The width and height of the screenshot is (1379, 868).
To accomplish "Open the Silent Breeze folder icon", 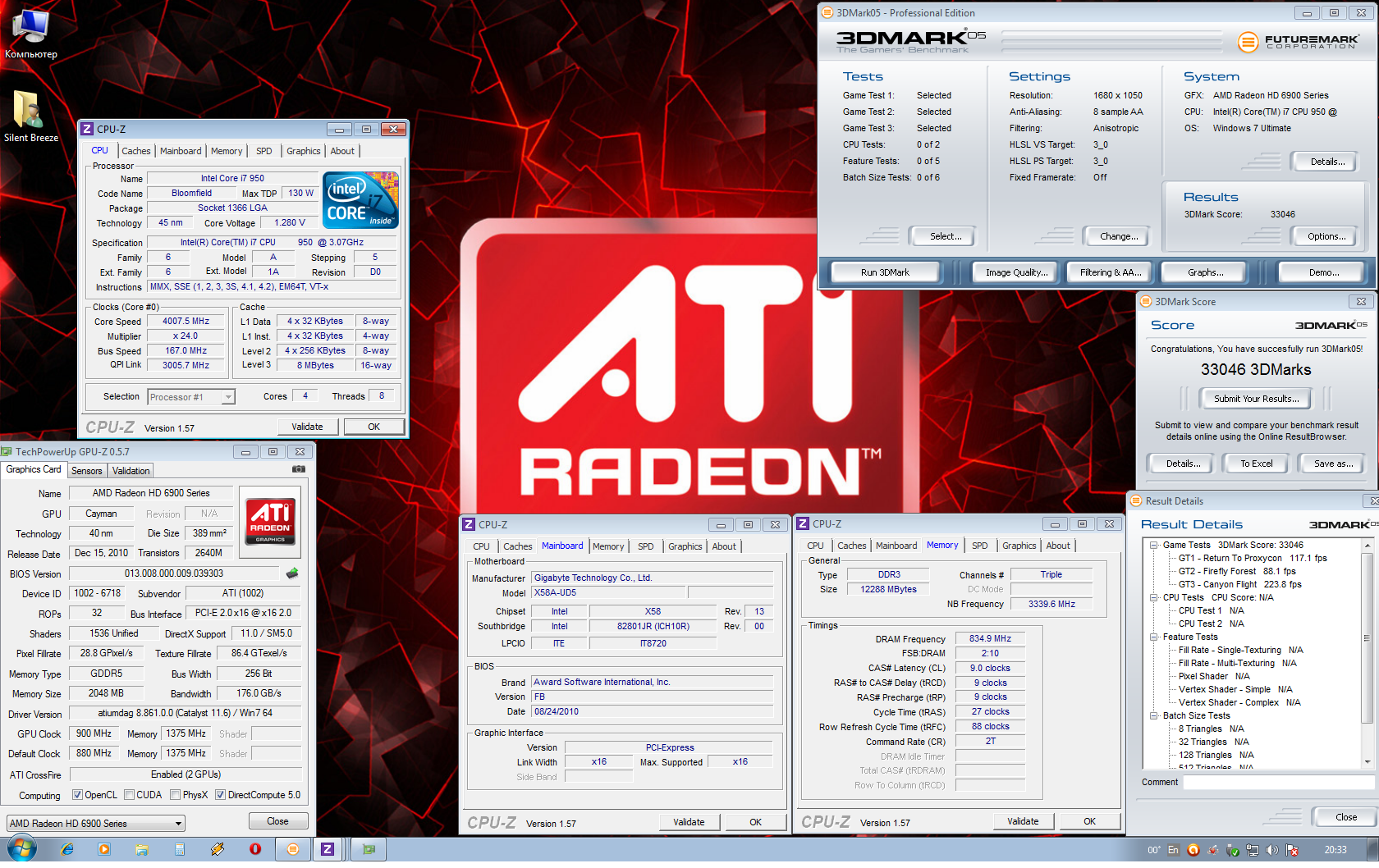I will click(30, 116).
